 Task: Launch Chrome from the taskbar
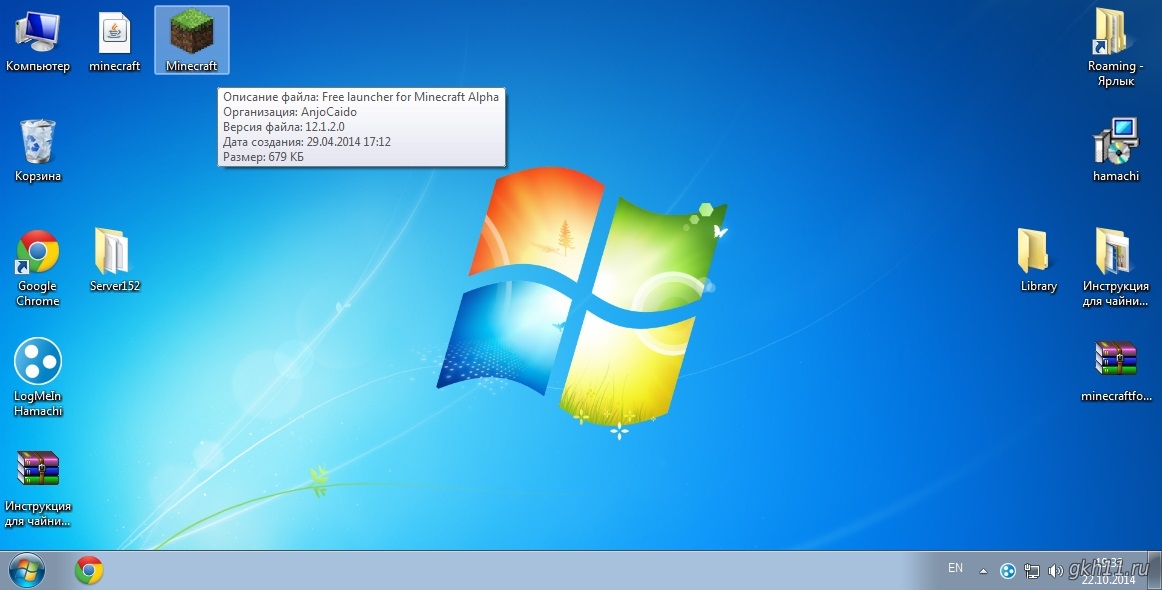click(88, 571)
